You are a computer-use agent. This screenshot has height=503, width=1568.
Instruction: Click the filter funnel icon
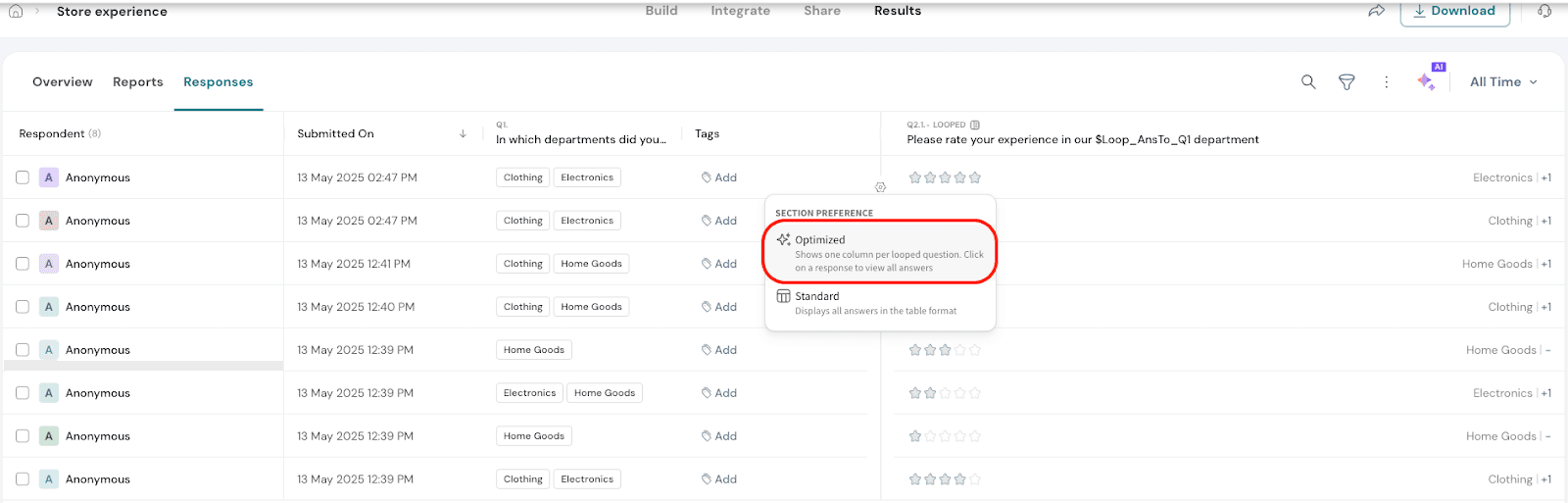pyautogui.click(x=1347, y=82)
